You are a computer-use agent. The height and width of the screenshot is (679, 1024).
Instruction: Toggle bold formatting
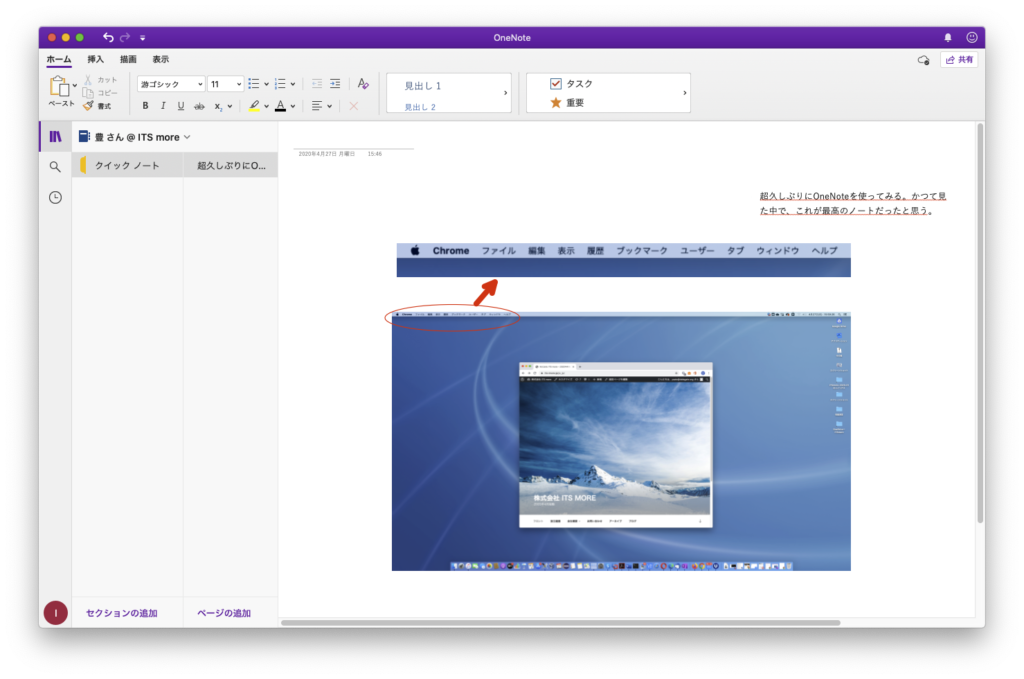coord(145,106)
